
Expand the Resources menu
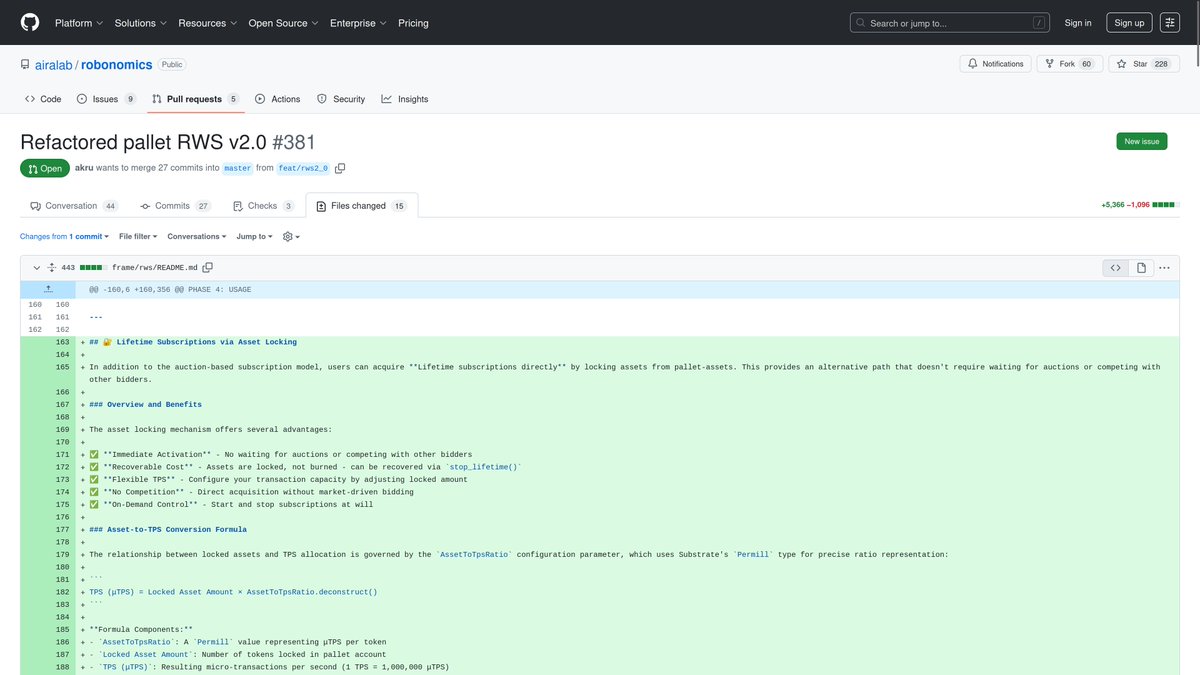(207, 23)
